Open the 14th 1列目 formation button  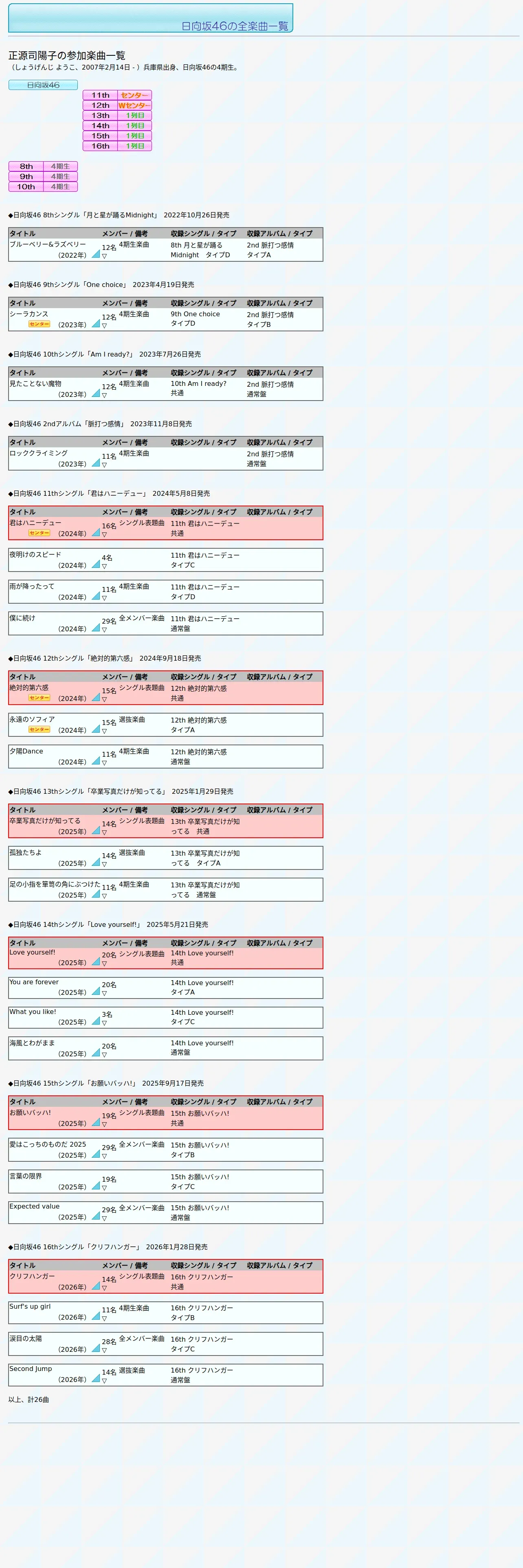point(117,125)
